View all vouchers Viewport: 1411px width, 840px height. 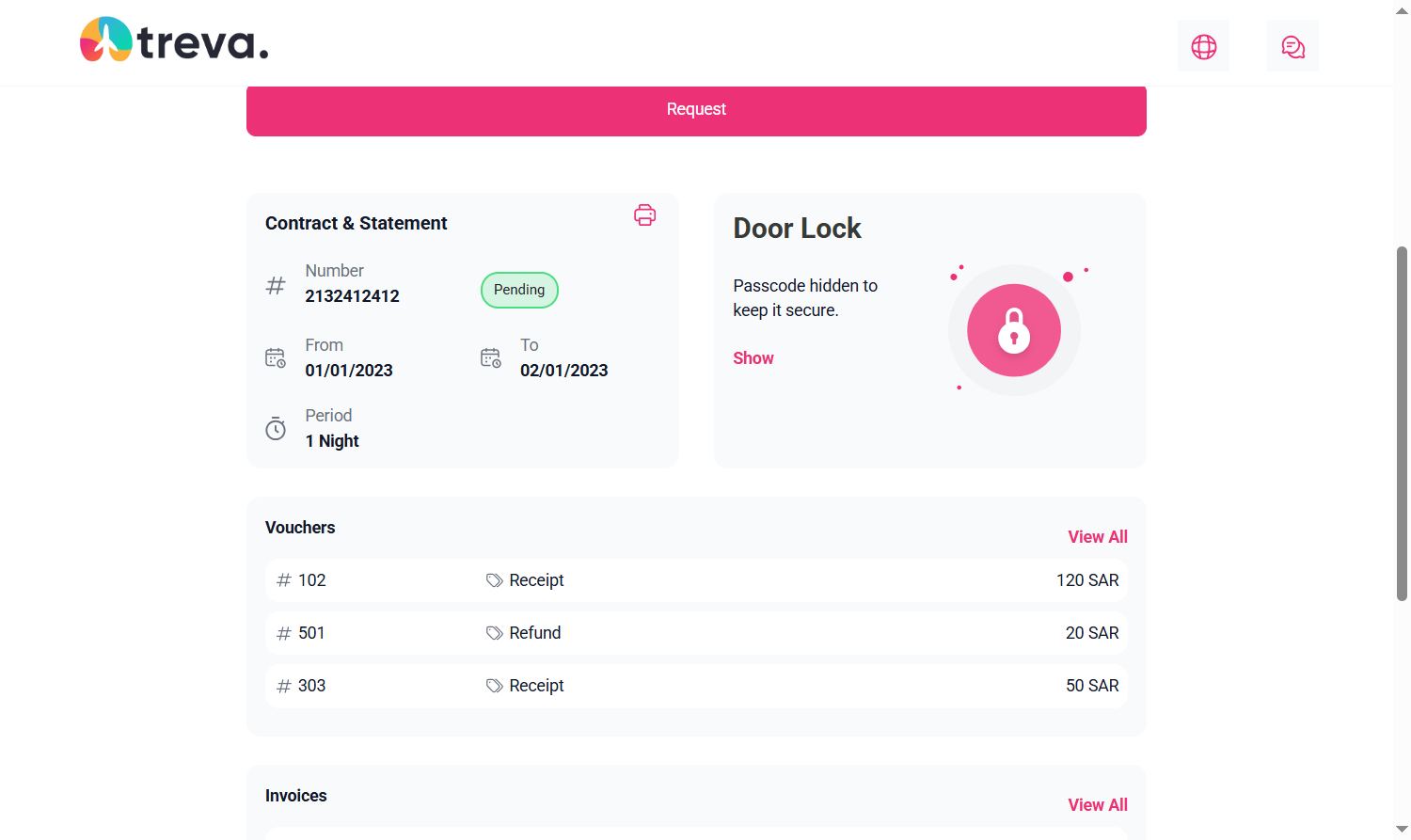pyautogui.click(x=1097, y=537)
